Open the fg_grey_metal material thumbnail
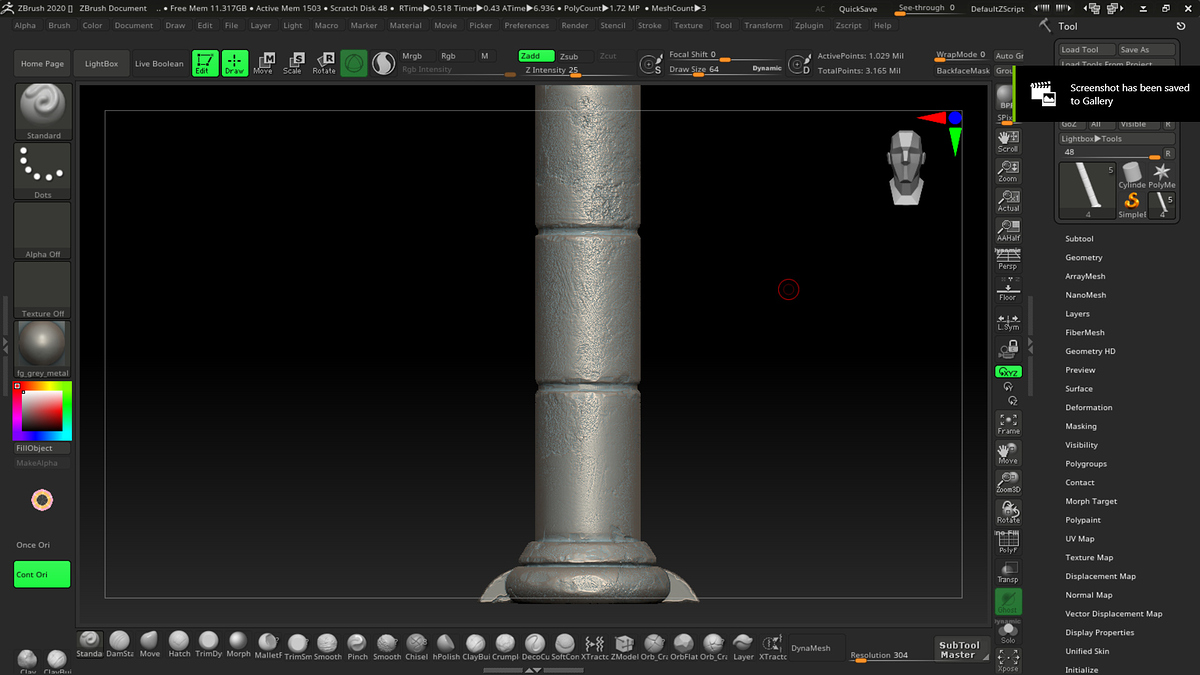The height and width of the screenshot is (675, 1200). [42, 349]
